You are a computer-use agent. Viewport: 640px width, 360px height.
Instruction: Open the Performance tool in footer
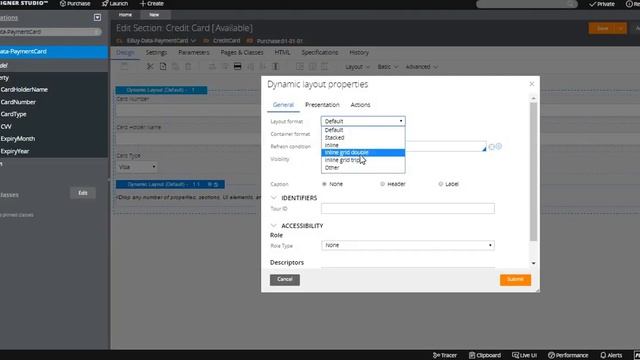click(567, 355)
